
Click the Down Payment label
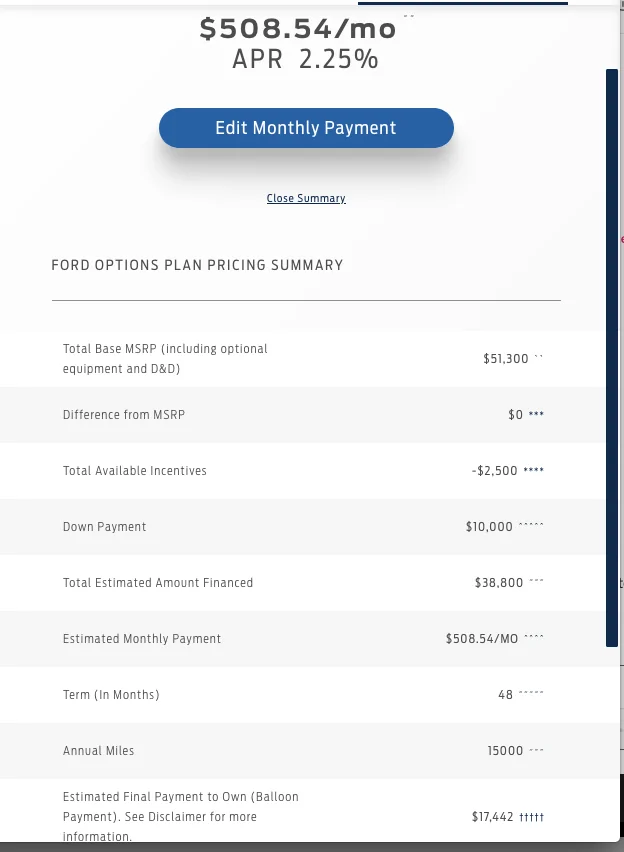pos(104,527)
